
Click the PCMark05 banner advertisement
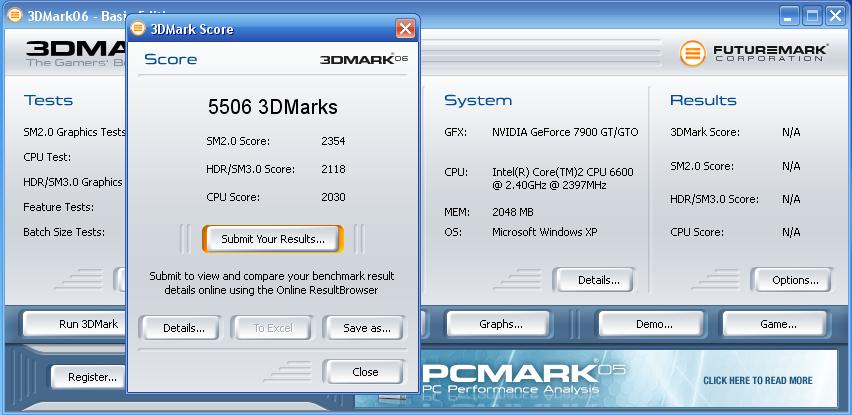click(x=596, y=379)
